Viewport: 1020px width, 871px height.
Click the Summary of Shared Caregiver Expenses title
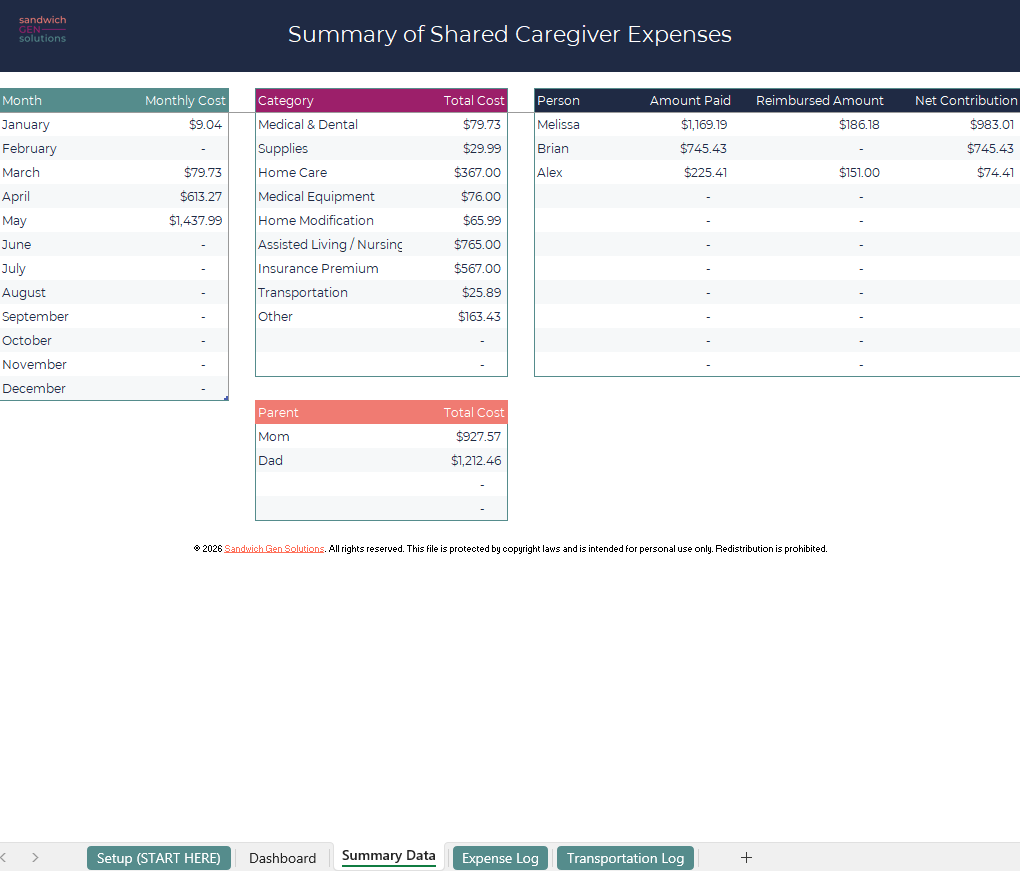pyautogui.click(x=510, y=34)
